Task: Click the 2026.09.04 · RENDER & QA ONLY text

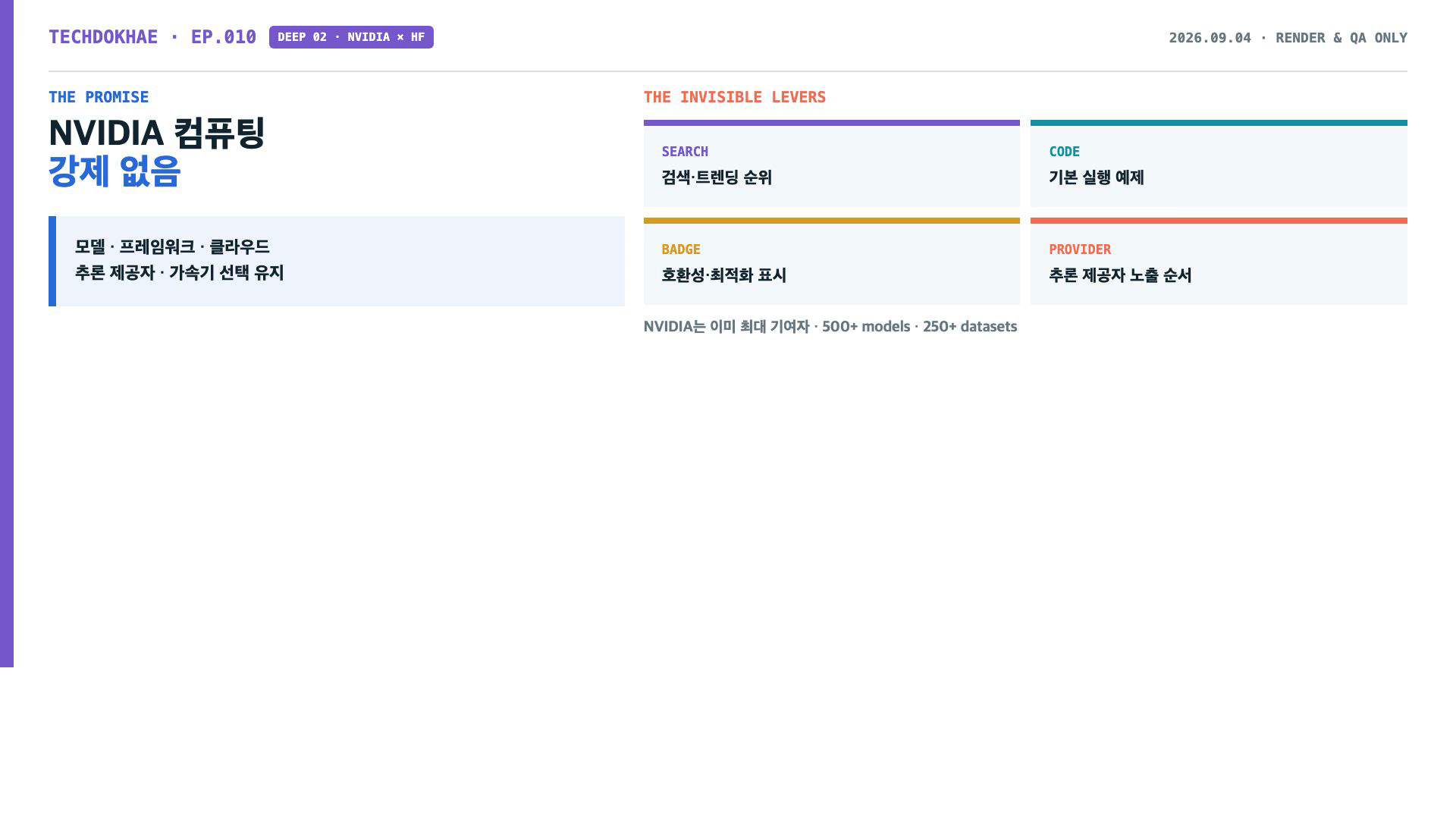Action: (x=1288, y=38)
